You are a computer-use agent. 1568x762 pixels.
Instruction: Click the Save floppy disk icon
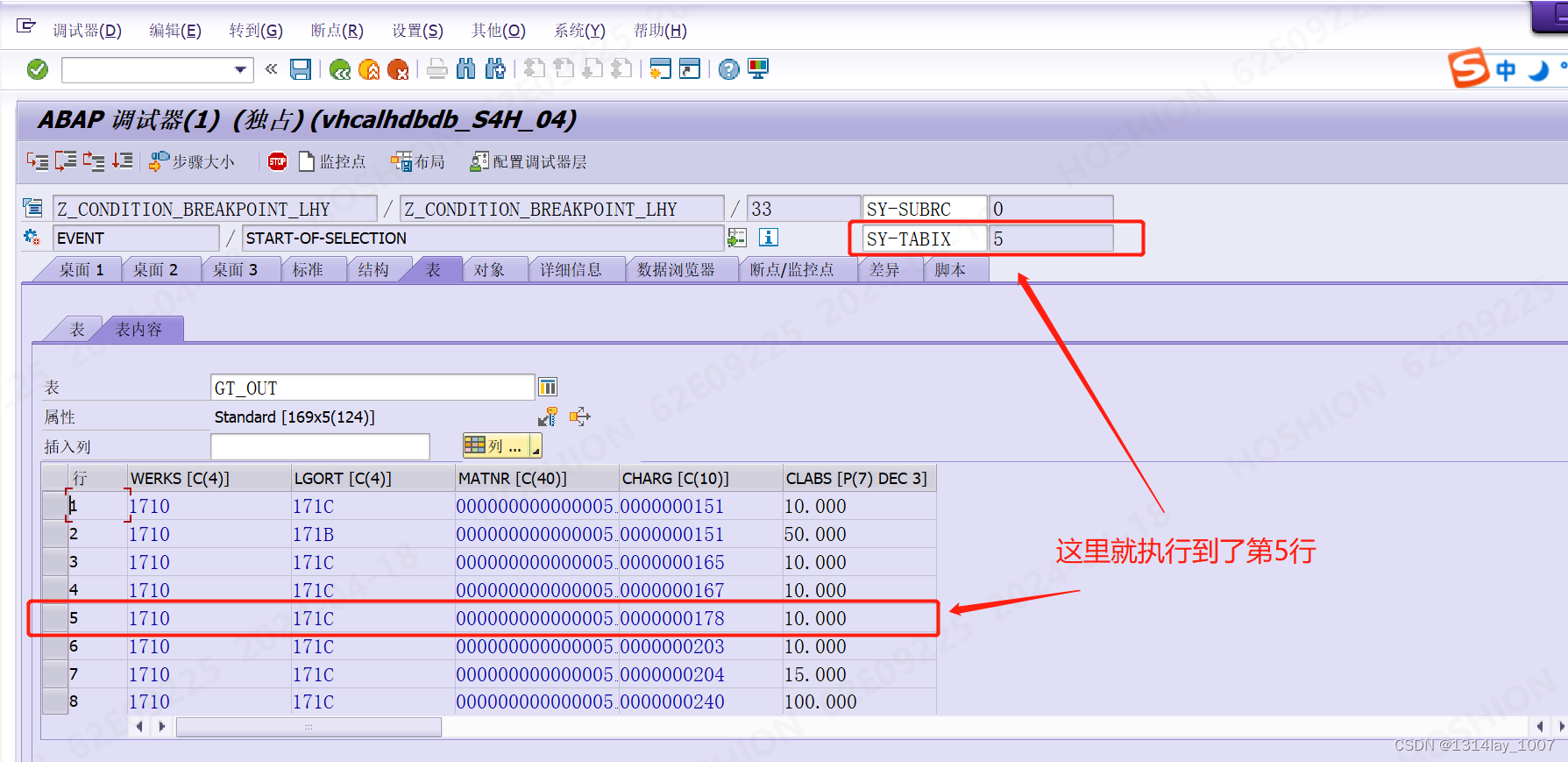pos(301,69)
